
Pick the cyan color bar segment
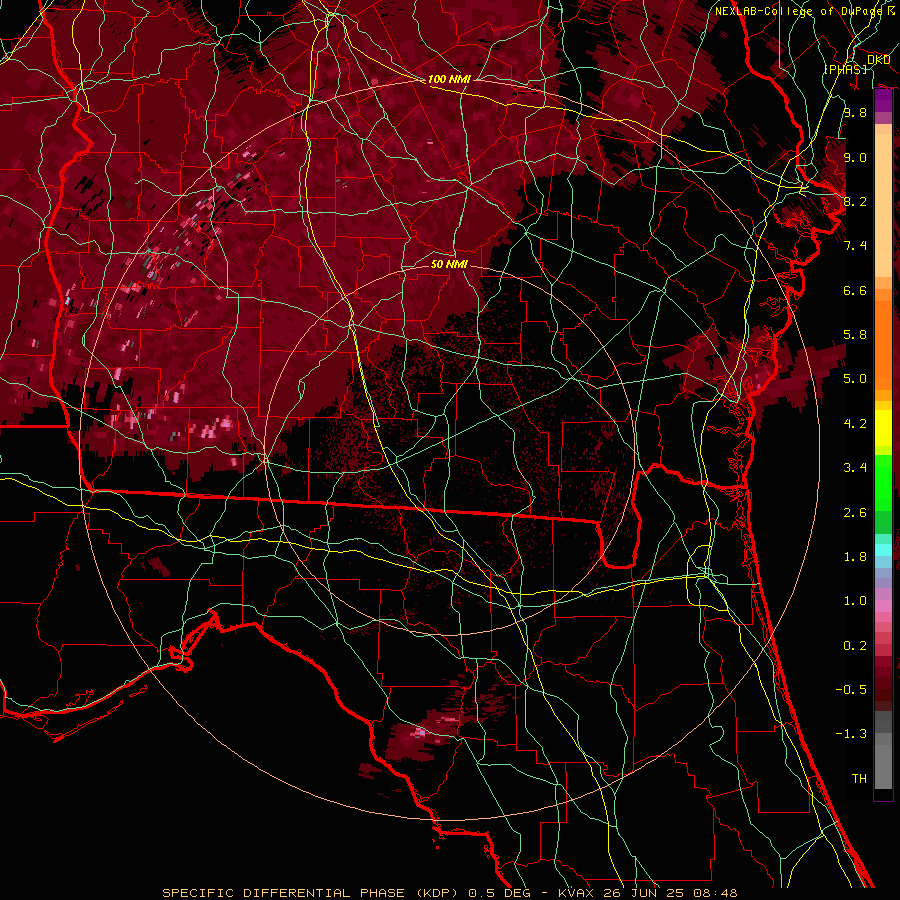883,550
